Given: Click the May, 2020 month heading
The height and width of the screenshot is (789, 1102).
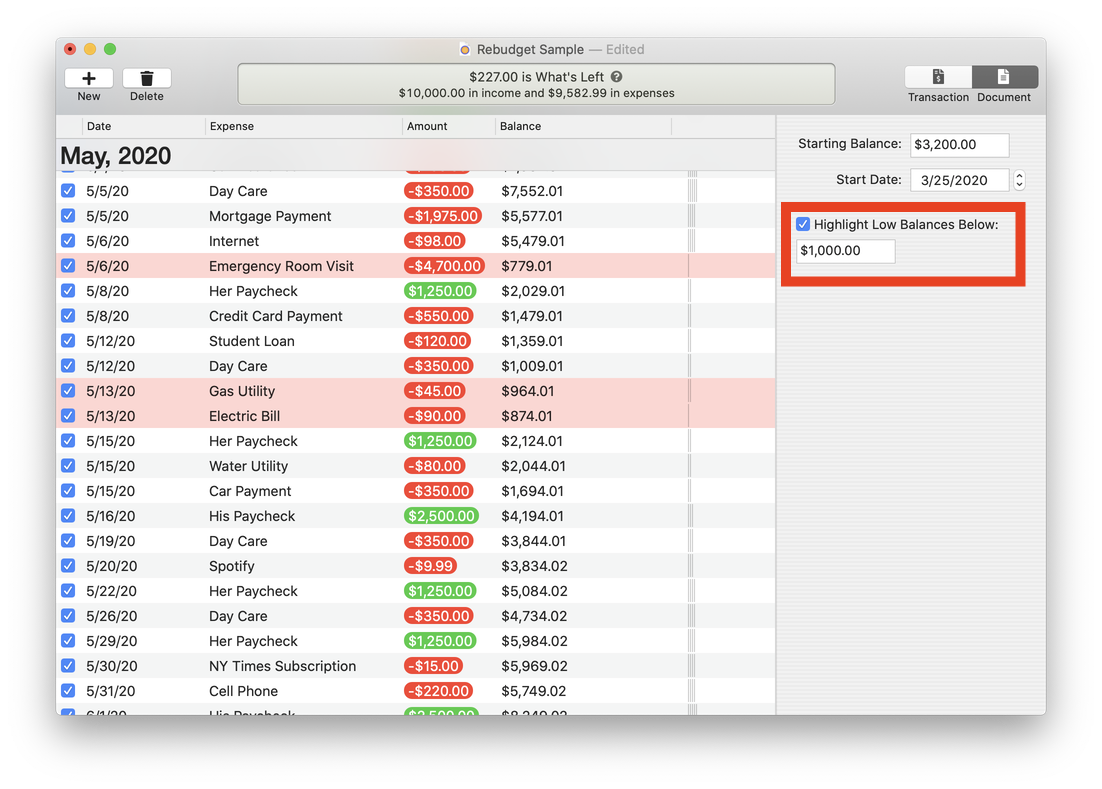Looking at the screenshot, I should click(x=116, y=155).
